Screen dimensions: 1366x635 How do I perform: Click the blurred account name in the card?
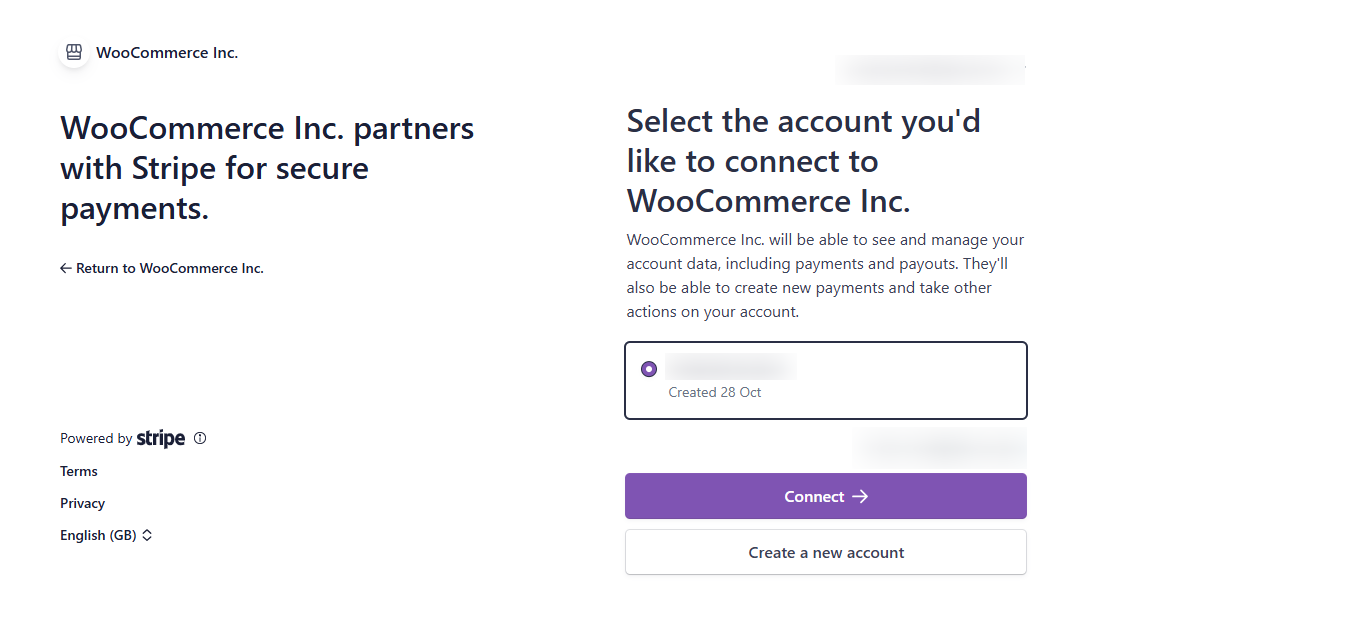coord(730,367)
